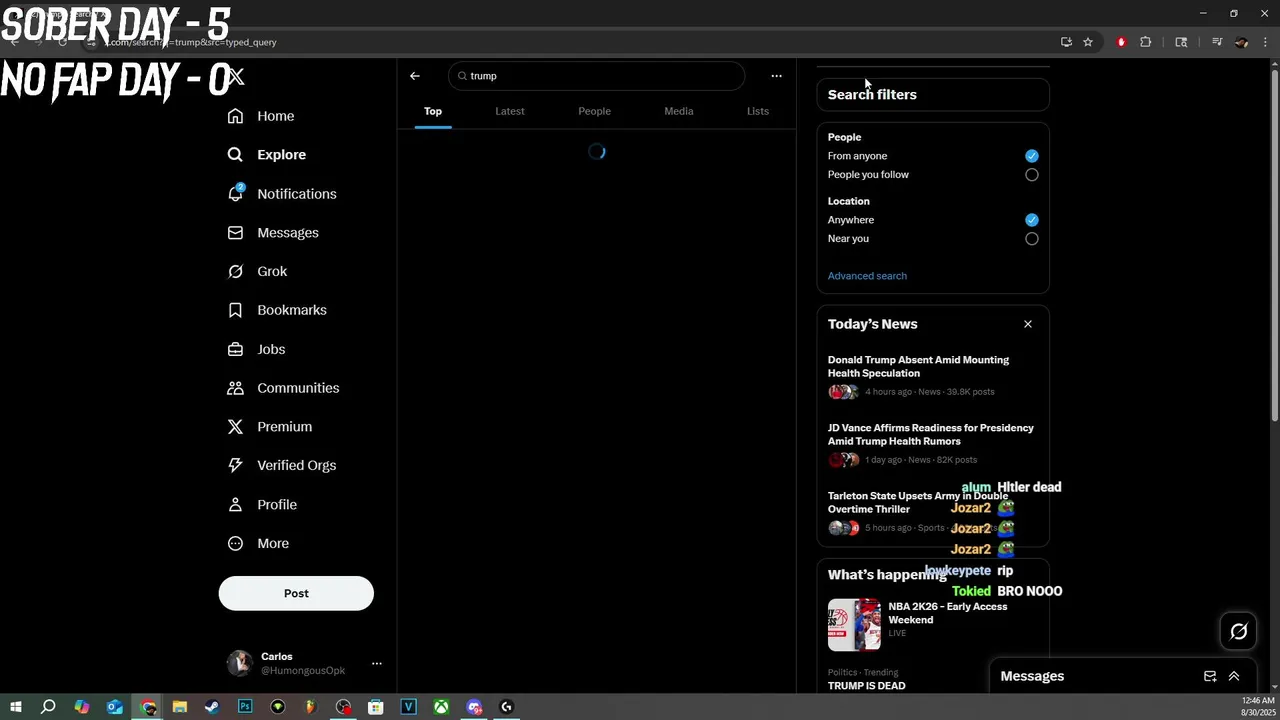Open account menu dots next to Carlos
The image size is (1280, 720).
(x=377, y=663)
